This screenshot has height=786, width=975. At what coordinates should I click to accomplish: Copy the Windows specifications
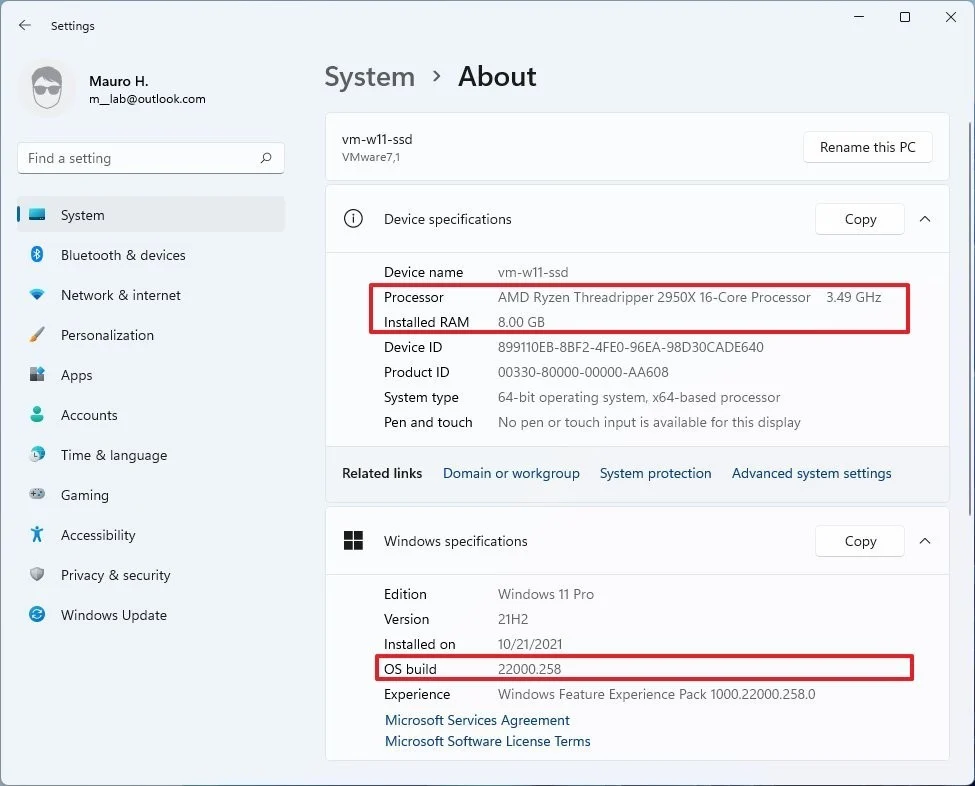pos(860,541)
